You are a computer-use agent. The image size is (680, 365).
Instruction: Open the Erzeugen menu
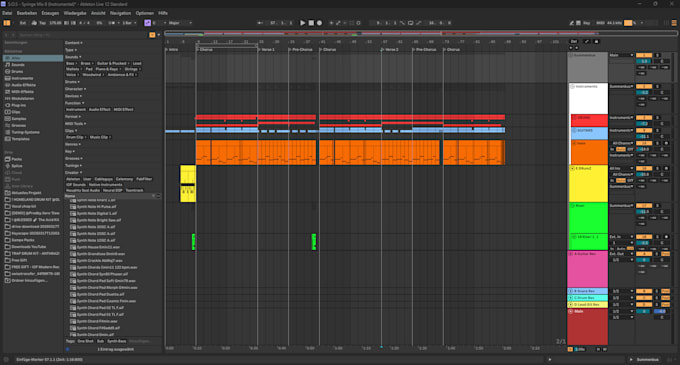[50, 13]
